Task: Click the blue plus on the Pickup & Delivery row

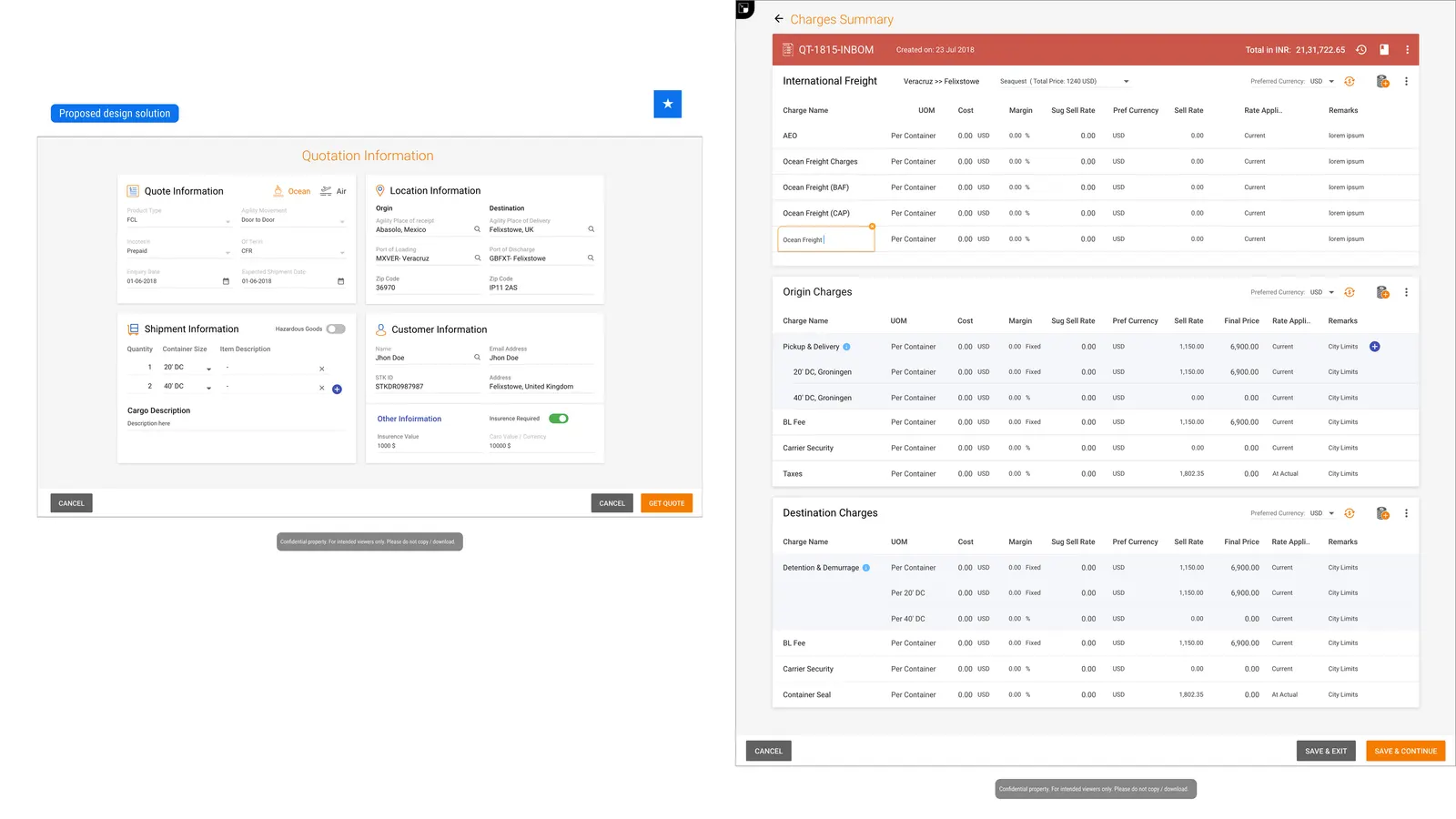Action: 1375,347
